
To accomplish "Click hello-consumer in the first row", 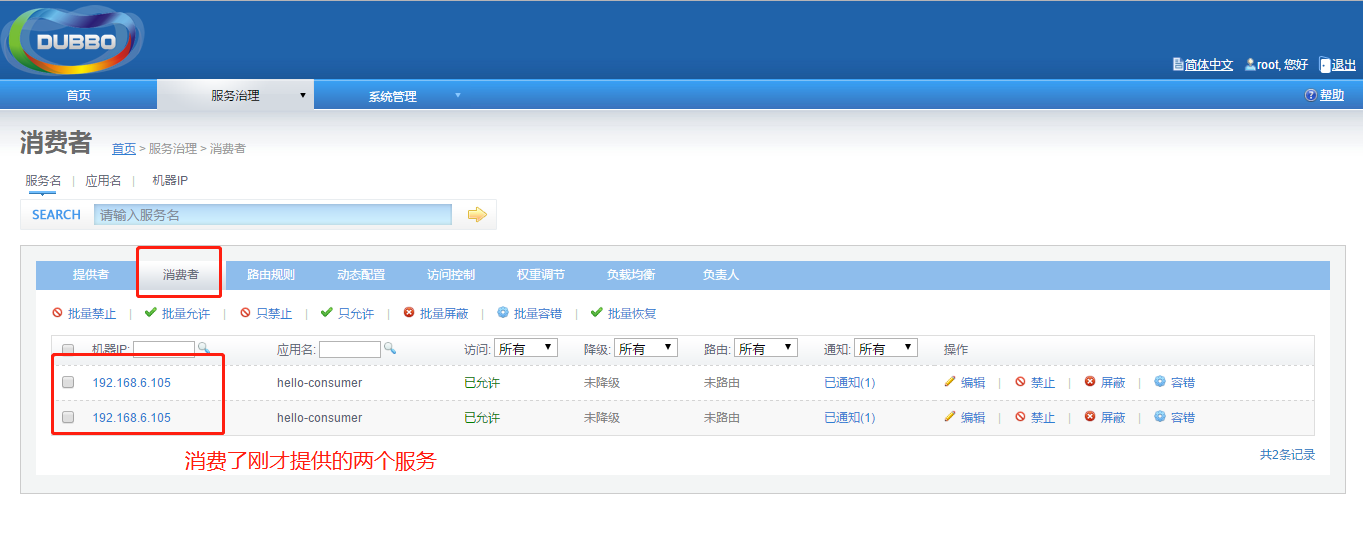I will click(x=319, y=382).
